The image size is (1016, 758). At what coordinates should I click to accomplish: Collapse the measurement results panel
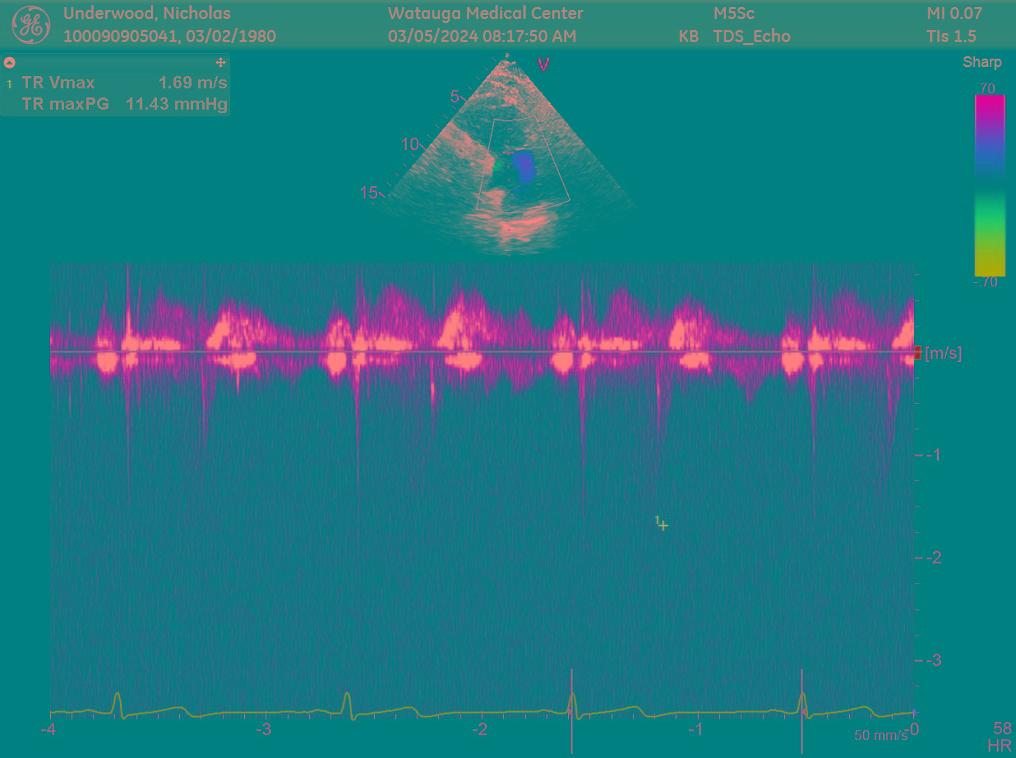10,62
